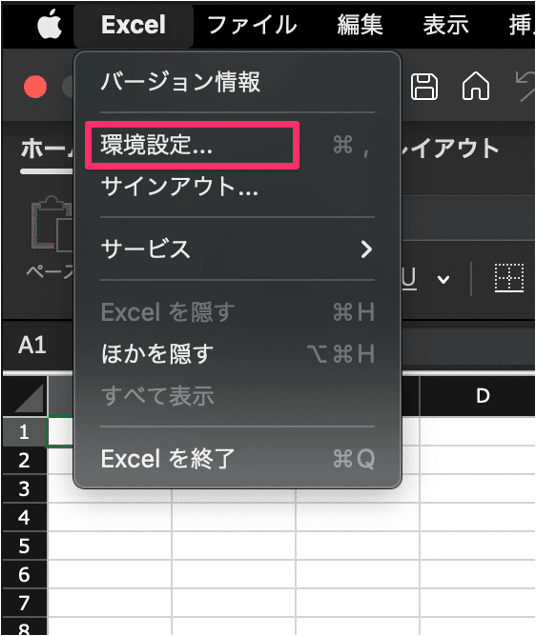Select row 2 header
Image resolution: width=536 pixels, height=636 pixels.
click(24, 460)
